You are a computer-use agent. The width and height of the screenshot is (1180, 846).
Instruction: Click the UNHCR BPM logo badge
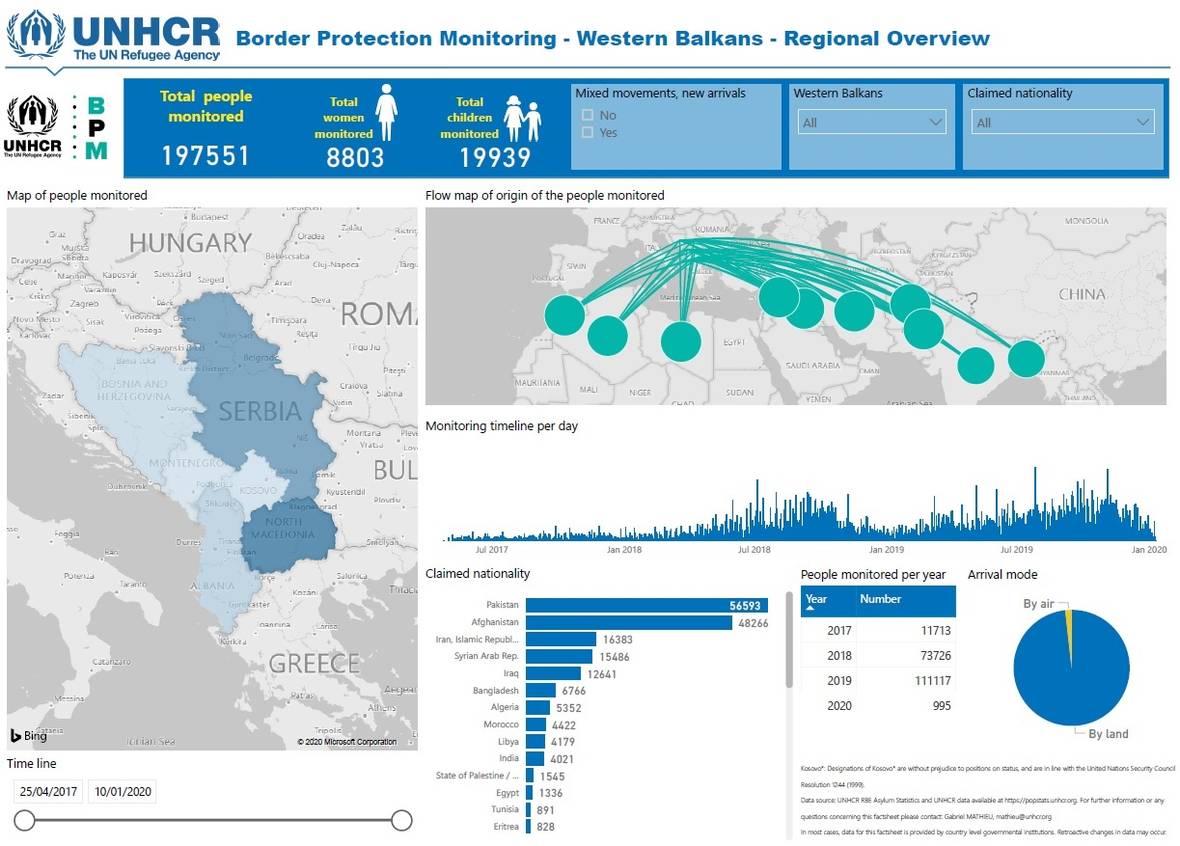coord(58,127)
